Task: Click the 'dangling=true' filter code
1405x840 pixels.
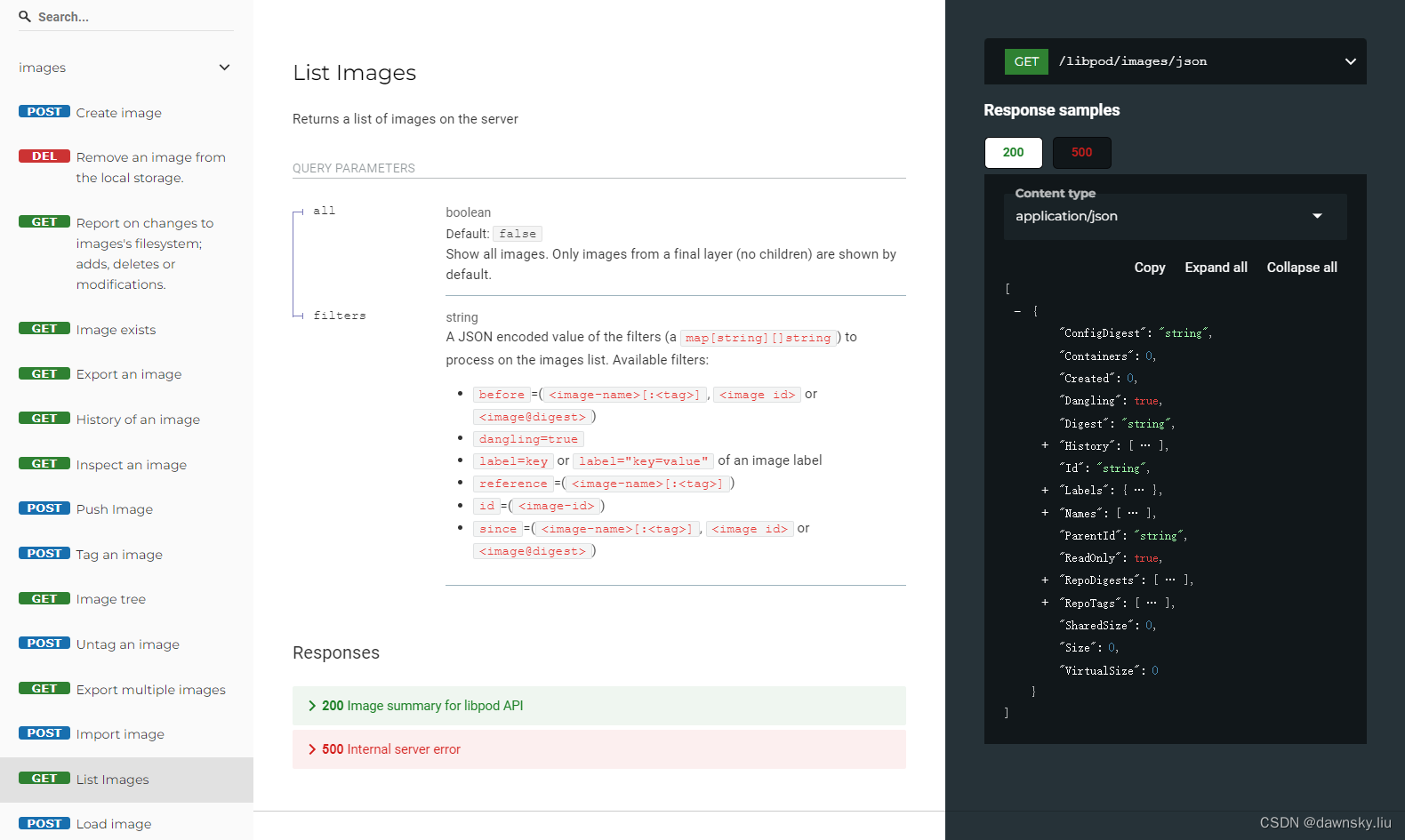Action: coord(528,439)
